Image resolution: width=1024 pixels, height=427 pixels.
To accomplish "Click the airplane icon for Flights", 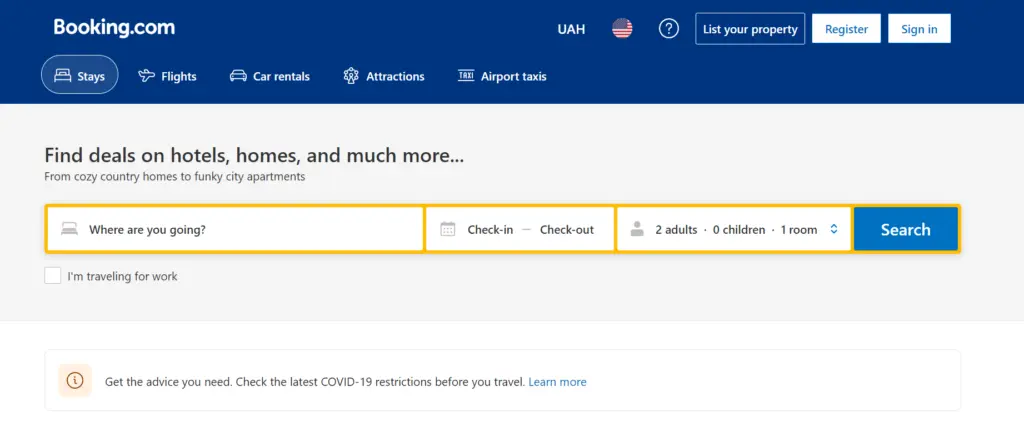I will [147, 76].
